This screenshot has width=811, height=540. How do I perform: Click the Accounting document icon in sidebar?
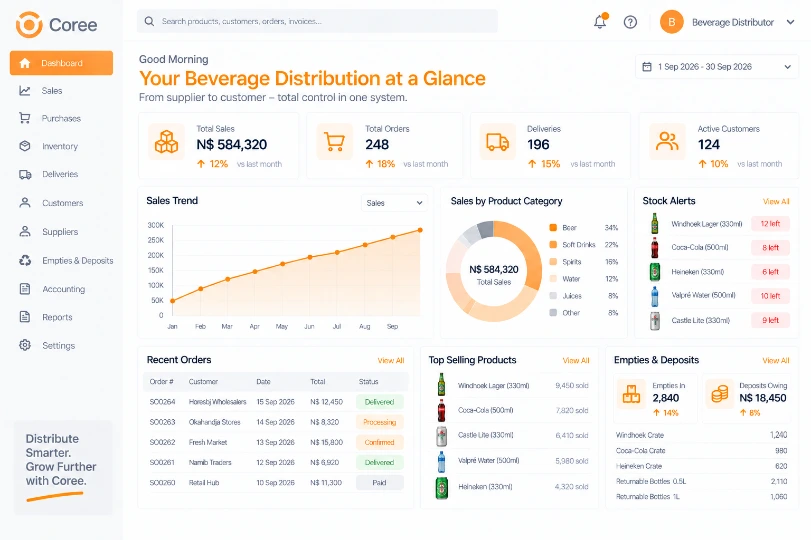click(25, 289)
